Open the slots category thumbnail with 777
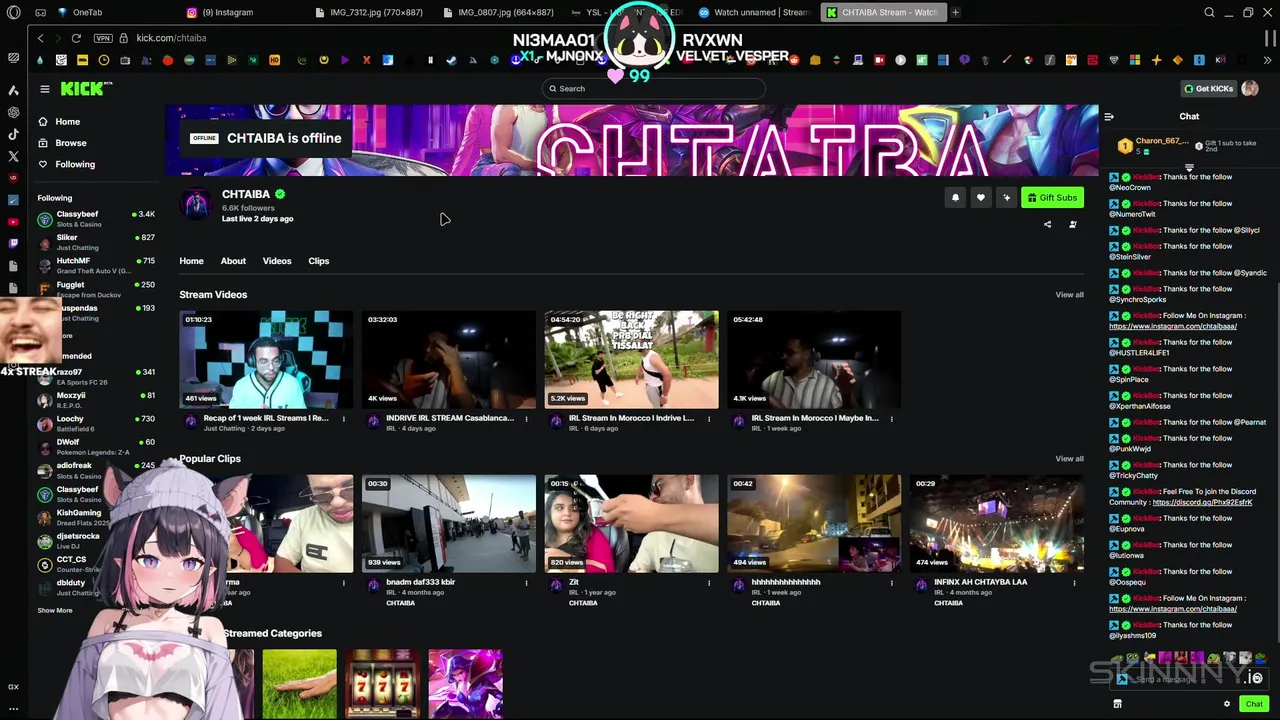Viewport: 1280px width, 720px height. pyautogui.click(x=382, y=684)
